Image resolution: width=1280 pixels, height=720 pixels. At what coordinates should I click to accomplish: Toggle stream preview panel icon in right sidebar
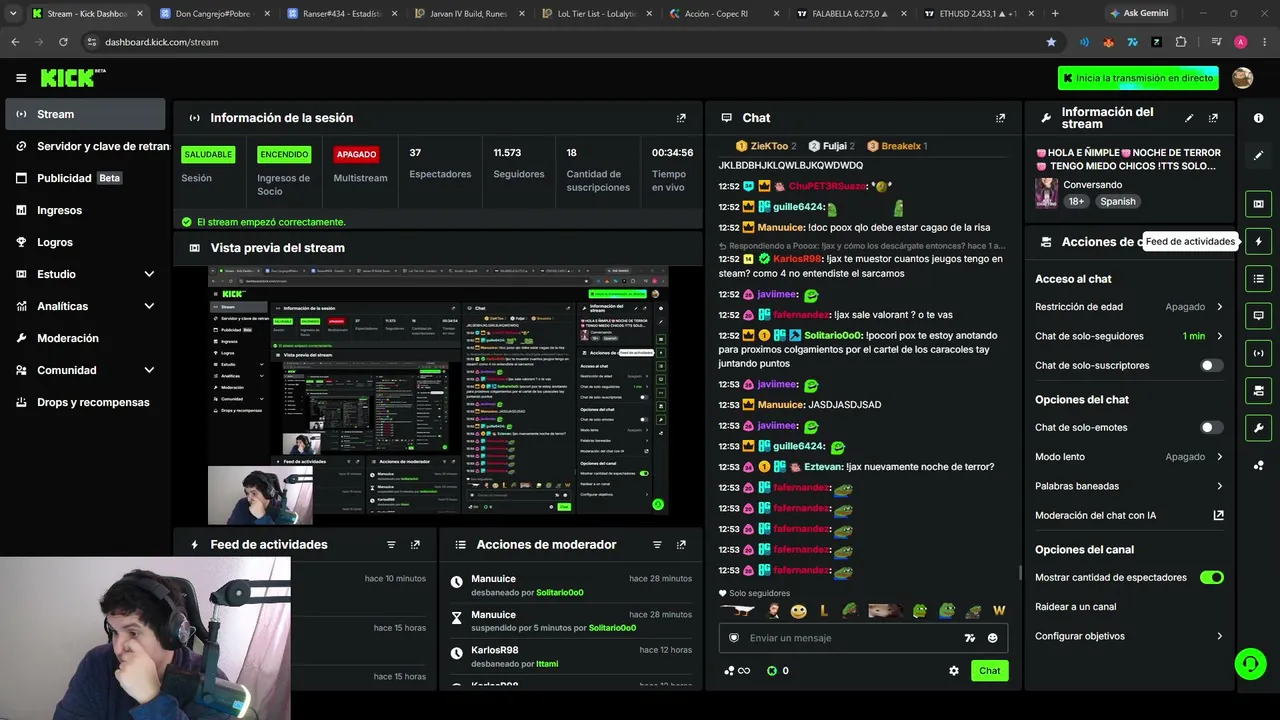coord(1258,204)
